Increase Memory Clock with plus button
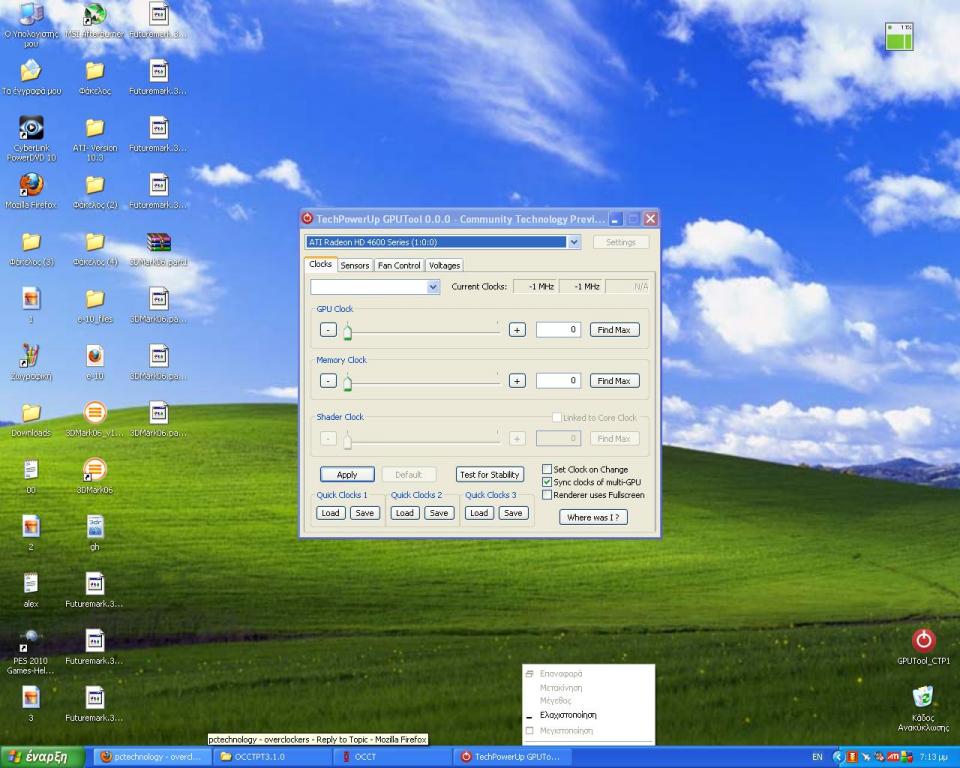This screenshot has height=768, width=960. [x=517, y=380]
